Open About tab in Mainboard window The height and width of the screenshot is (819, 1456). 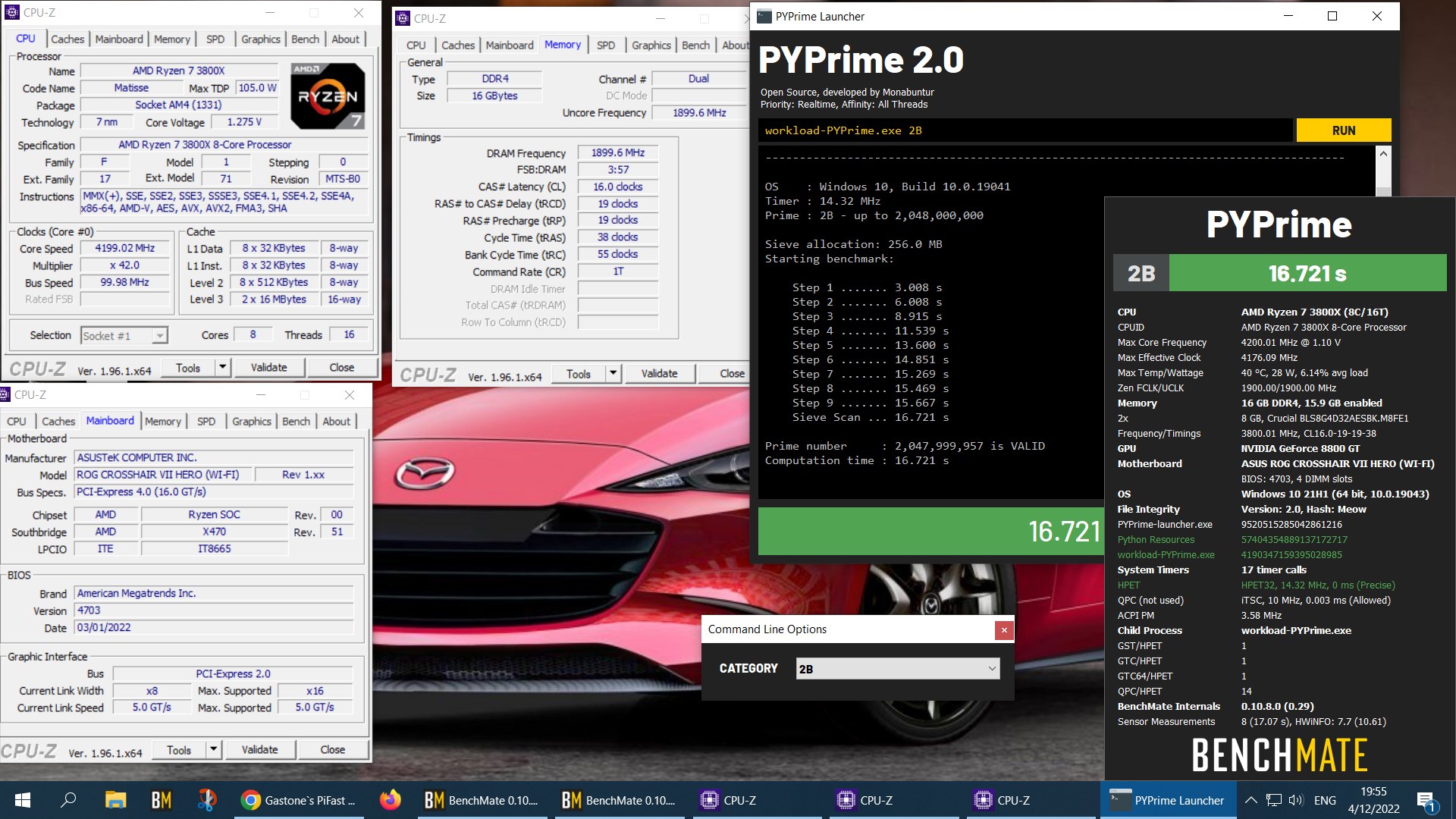[x=336, y=422]
